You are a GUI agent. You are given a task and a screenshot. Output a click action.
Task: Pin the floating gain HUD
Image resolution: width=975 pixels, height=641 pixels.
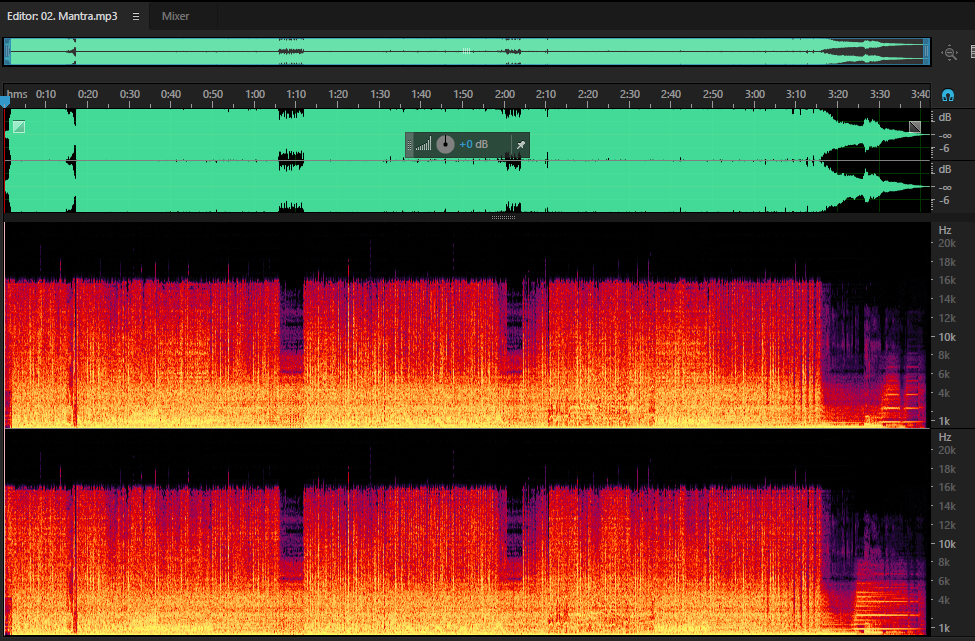pyautogui.click(x=520, y=145)
